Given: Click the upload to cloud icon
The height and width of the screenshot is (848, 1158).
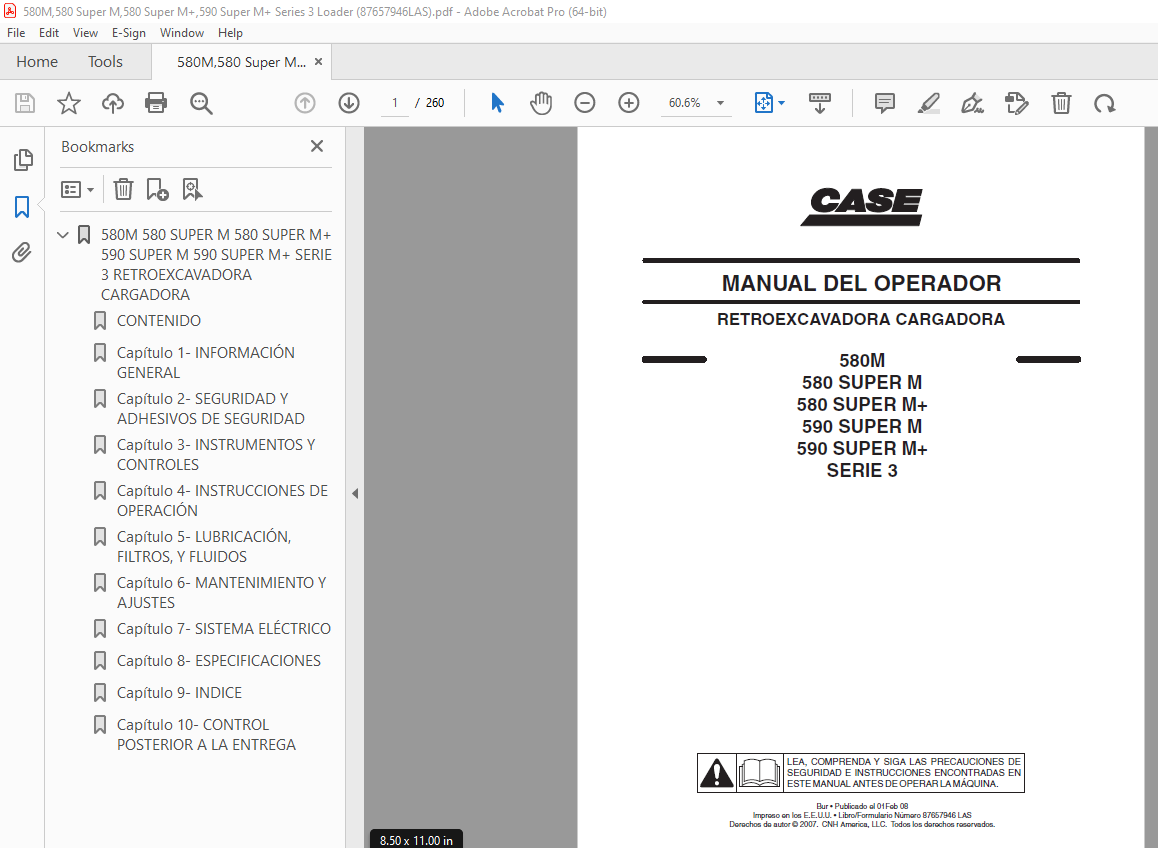Looking at the screenshot, I should point(112,103).
